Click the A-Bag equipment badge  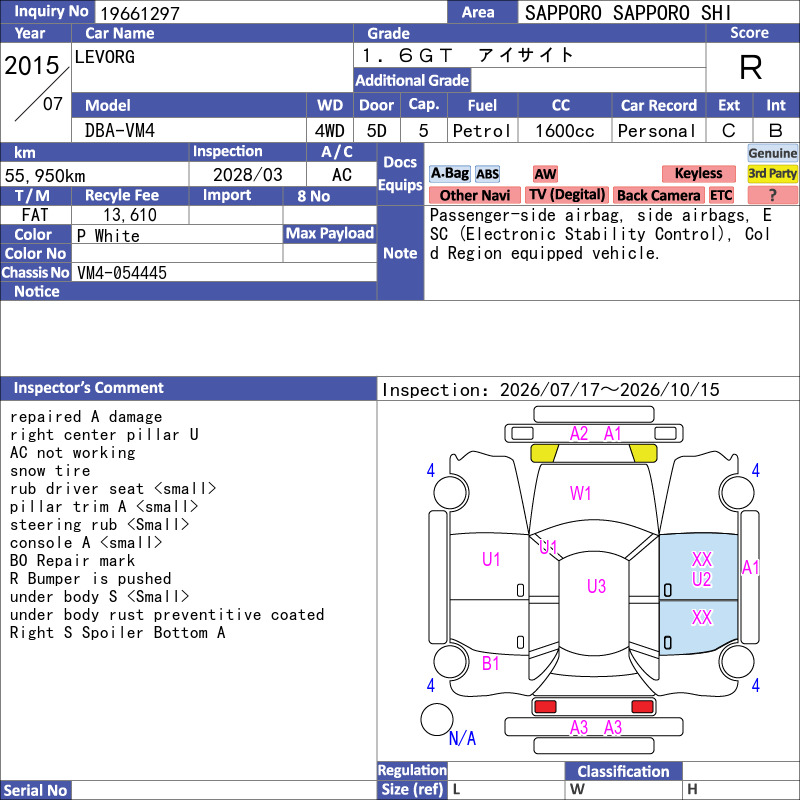[449, 173]
